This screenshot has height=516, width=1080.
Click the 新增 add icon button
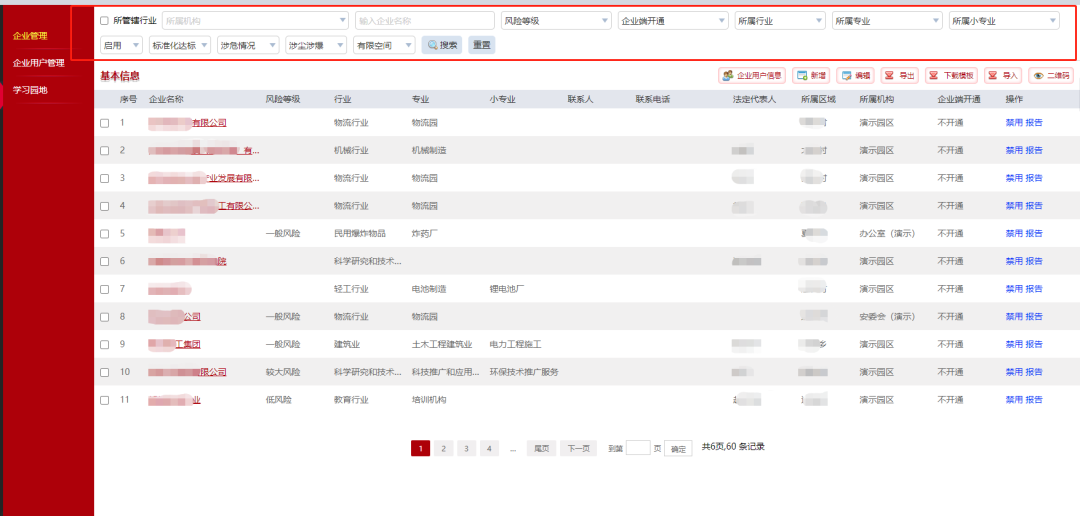[x=811, y=76]
